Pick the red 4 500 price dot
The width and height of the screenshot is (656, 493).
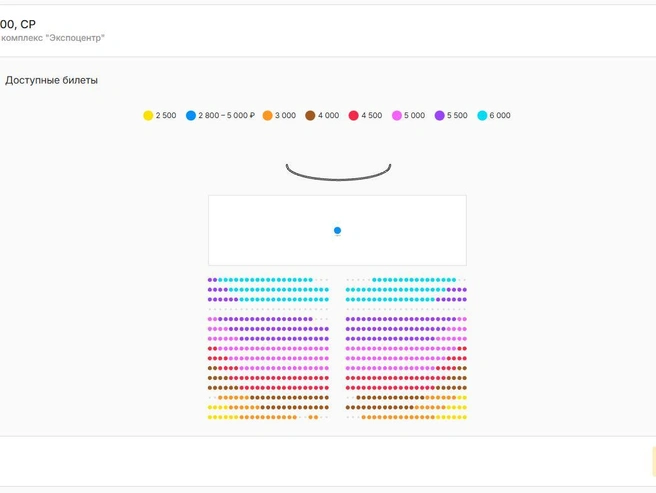tap(354, 116)
